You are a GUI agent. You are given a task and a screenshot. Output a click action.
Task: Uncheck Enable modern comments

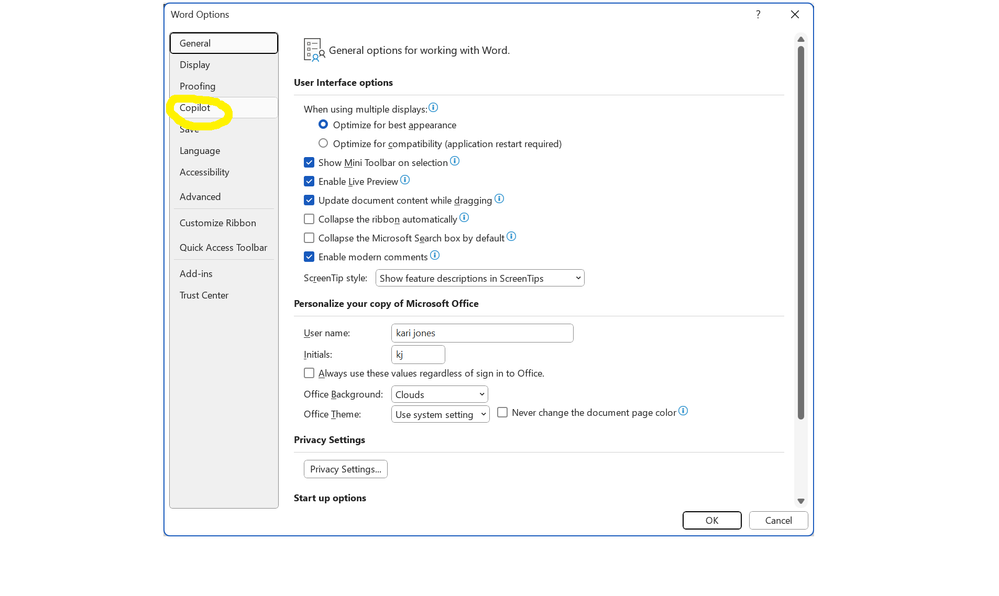(x=309, y=257)
